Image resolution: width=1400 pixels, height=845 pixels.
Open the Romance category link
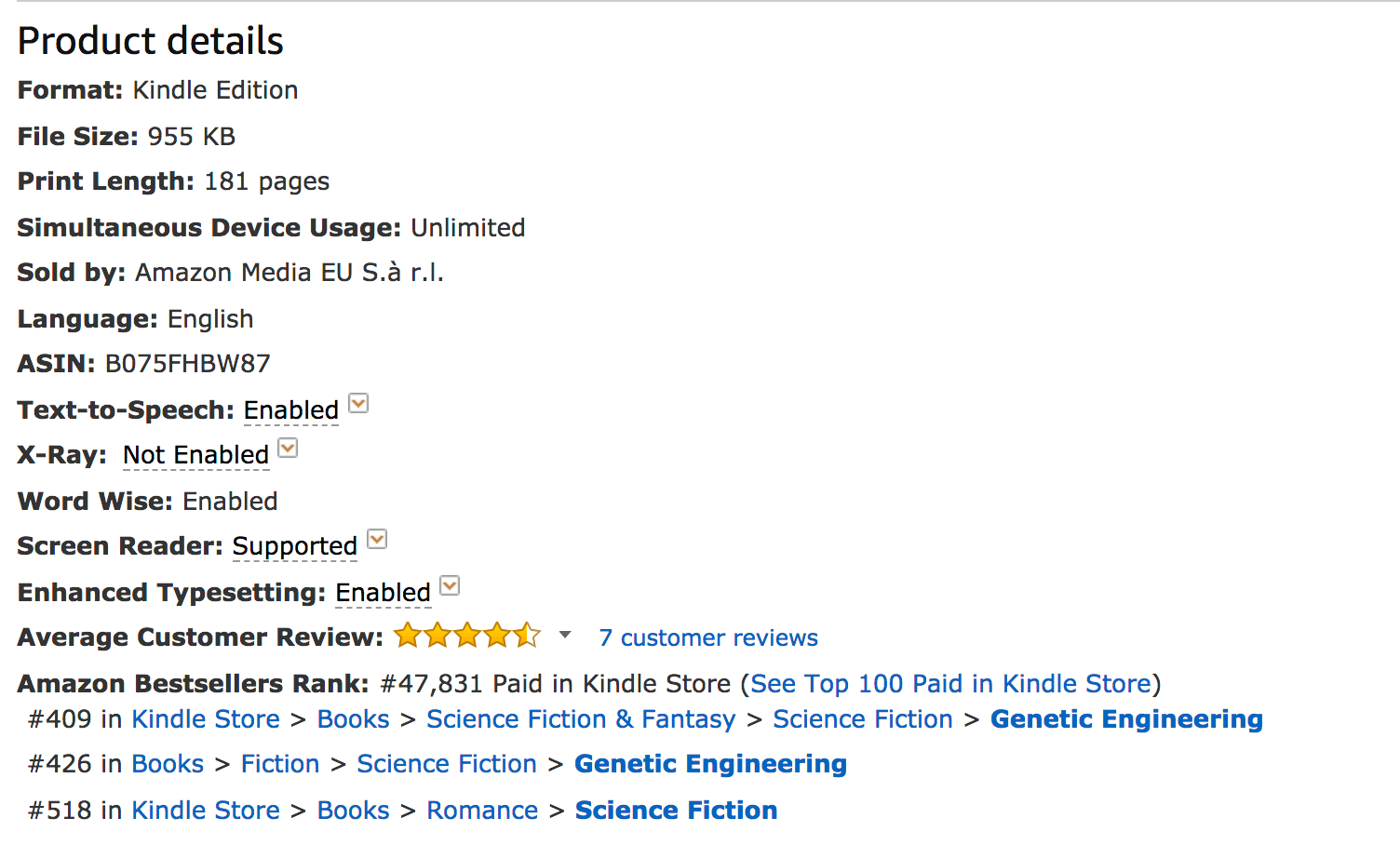482,811
